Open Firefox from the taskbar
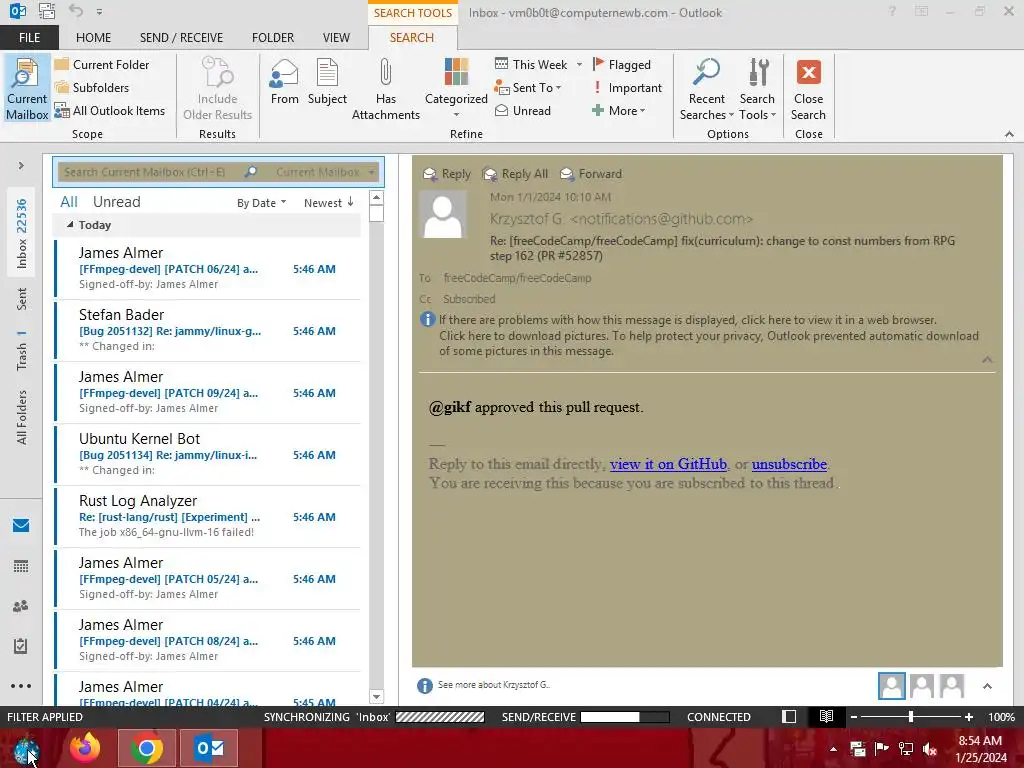 (85, 748)
